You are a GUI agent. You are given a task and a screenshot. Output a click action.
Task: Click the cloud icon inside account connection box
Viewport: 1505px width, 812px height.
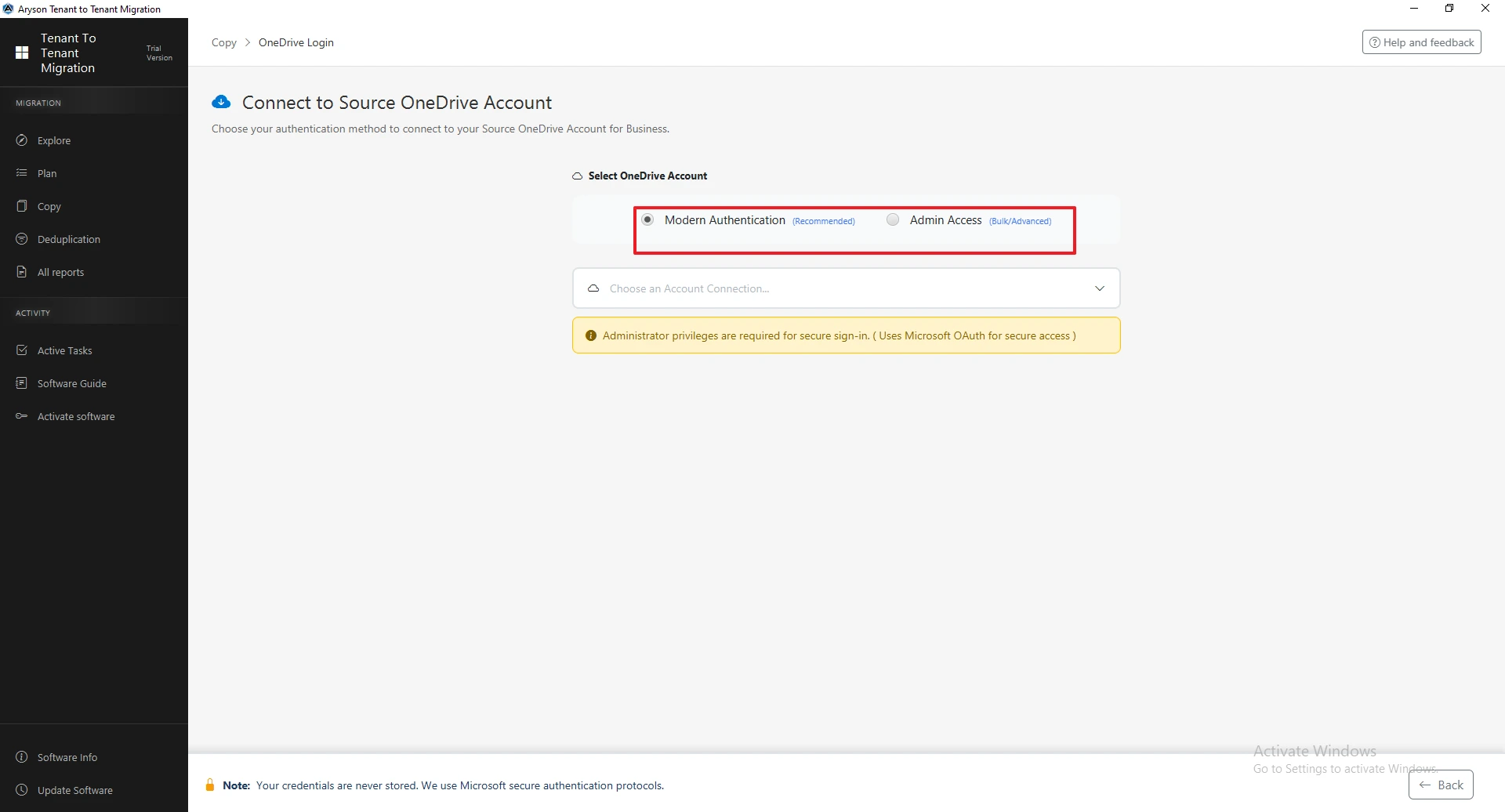point(593,288)
